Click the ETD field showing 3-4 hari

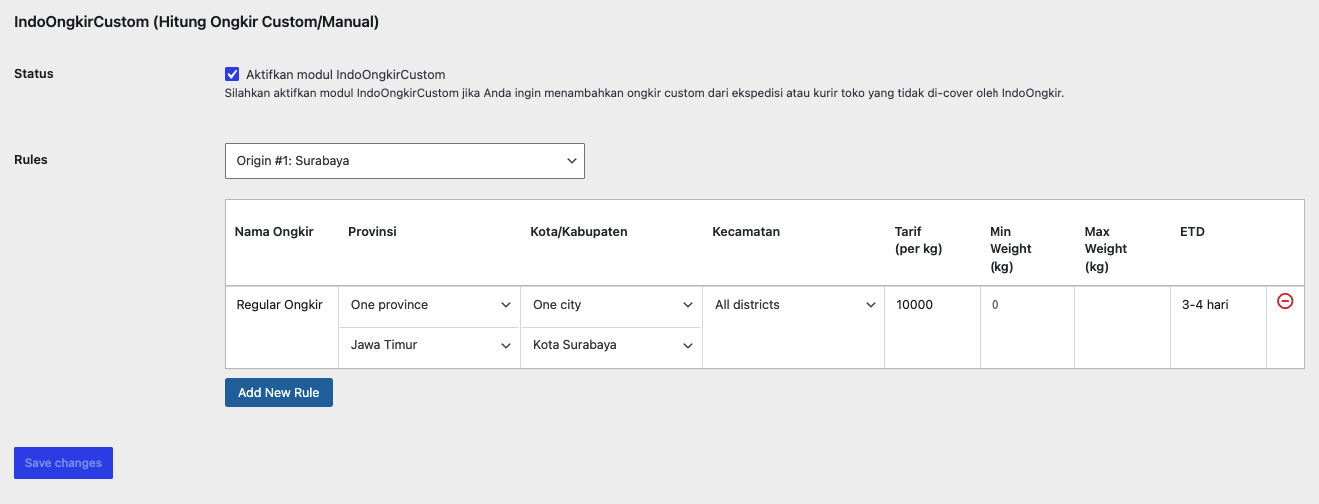[x=1218, y=305]
